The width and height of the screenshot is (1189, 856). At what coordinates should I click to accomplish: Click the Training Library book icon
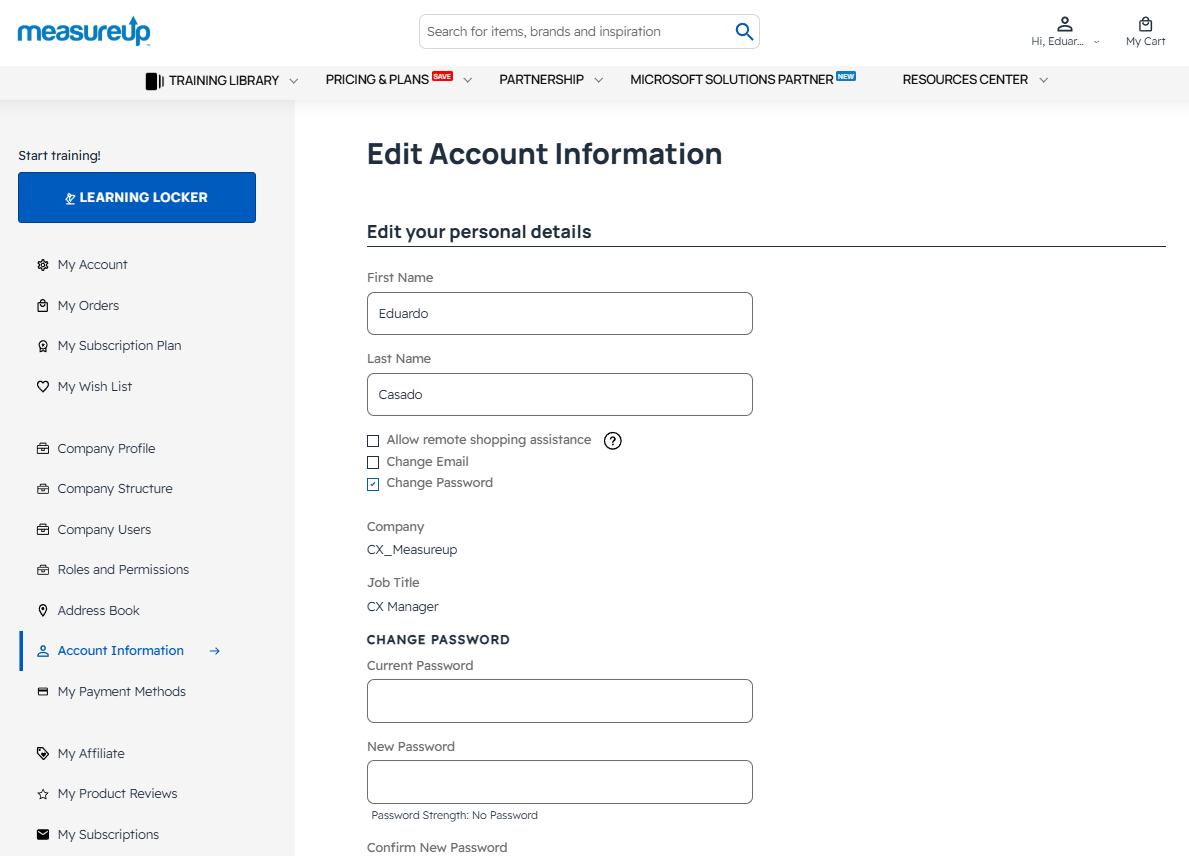click(155, 80)
